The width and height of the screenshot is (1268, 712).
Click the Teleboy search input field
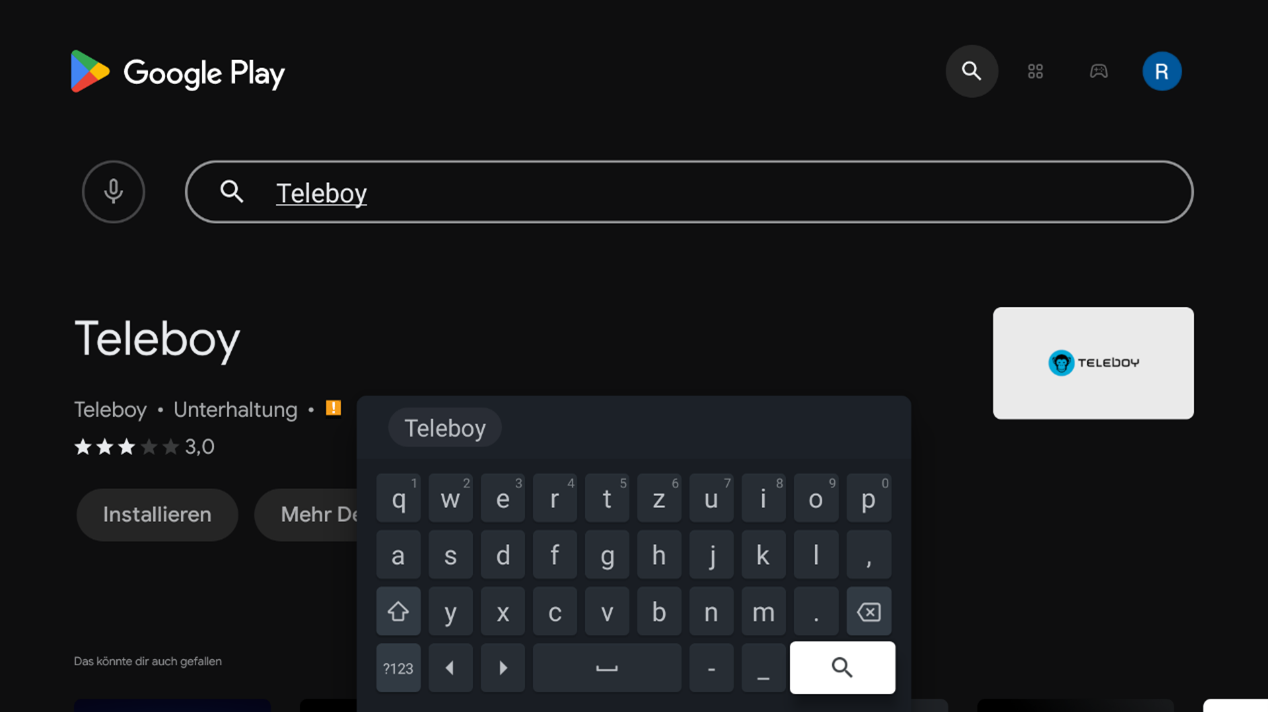[x=689, y=192]
